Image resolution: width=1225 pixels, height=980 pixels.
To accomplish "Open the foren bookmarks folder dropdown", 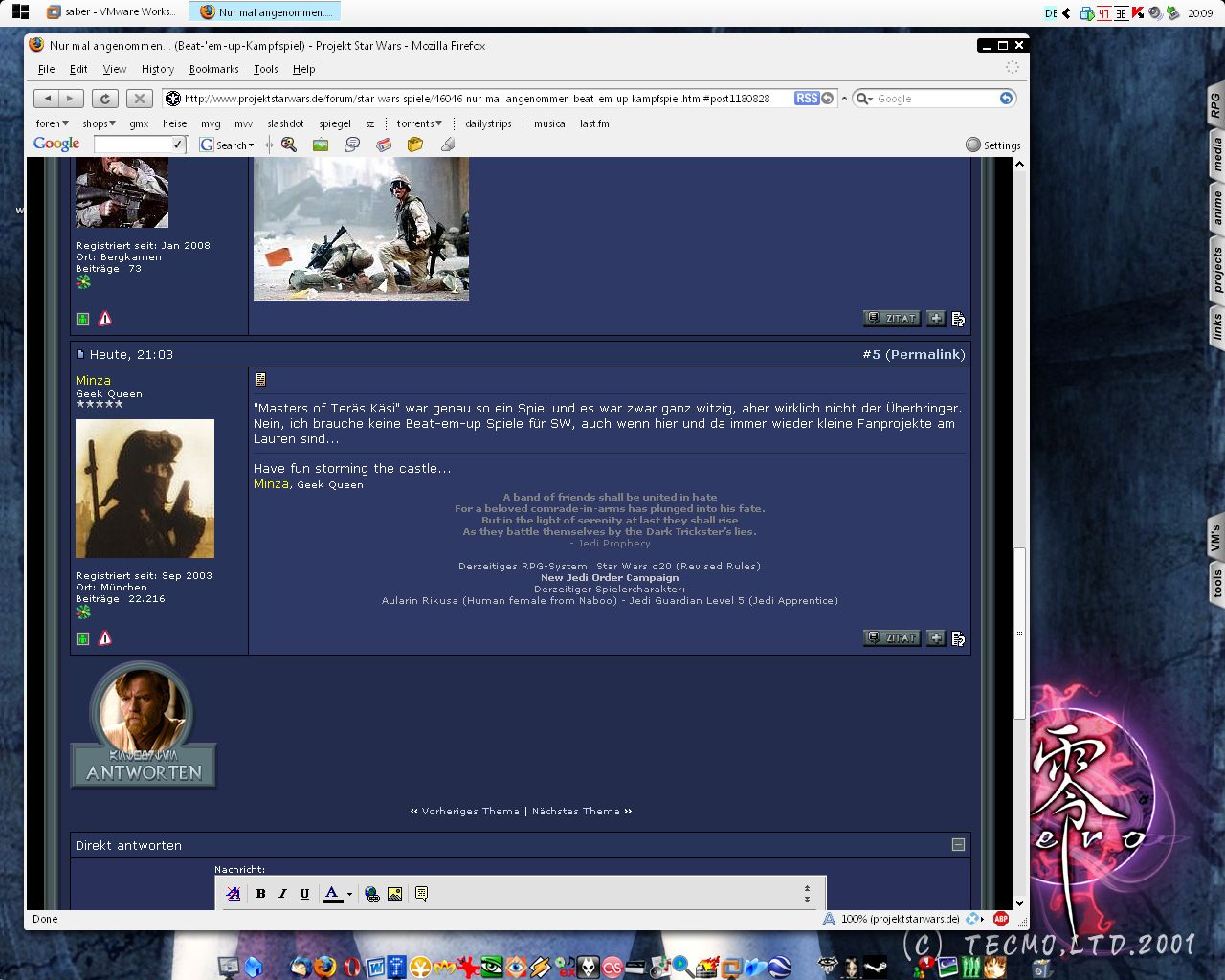I will (52, 123).
